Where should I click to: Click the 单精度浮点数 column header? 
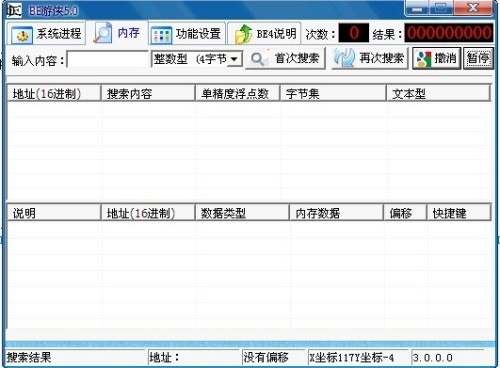pos(237,93)
